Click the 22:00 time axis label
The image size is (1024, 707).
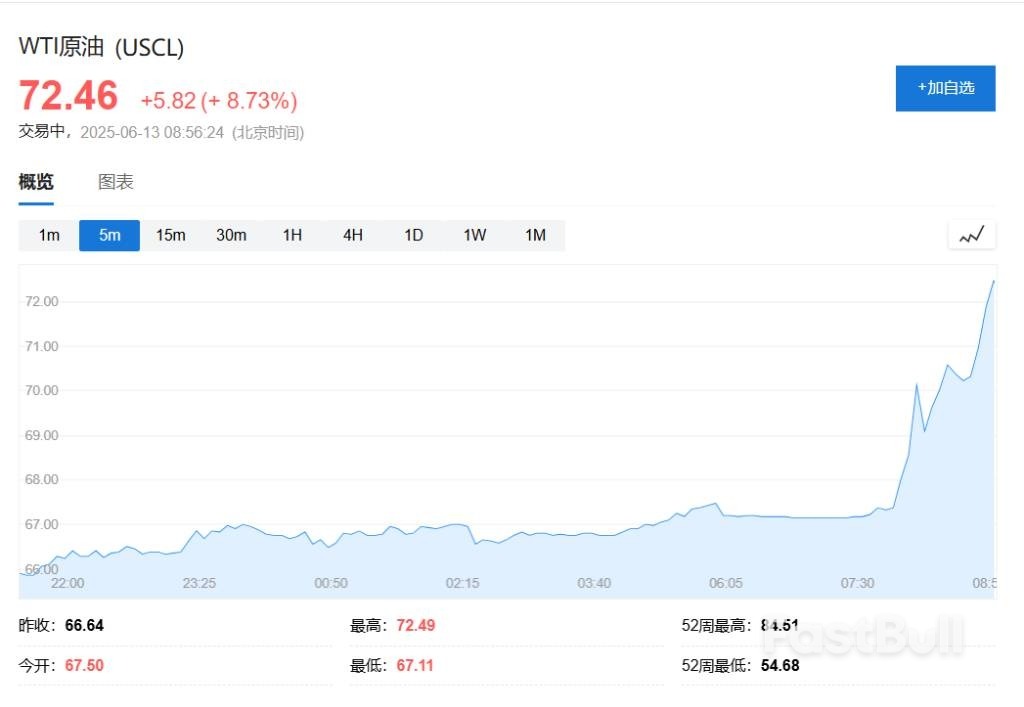pyautogui.click(x=67, y=583)
